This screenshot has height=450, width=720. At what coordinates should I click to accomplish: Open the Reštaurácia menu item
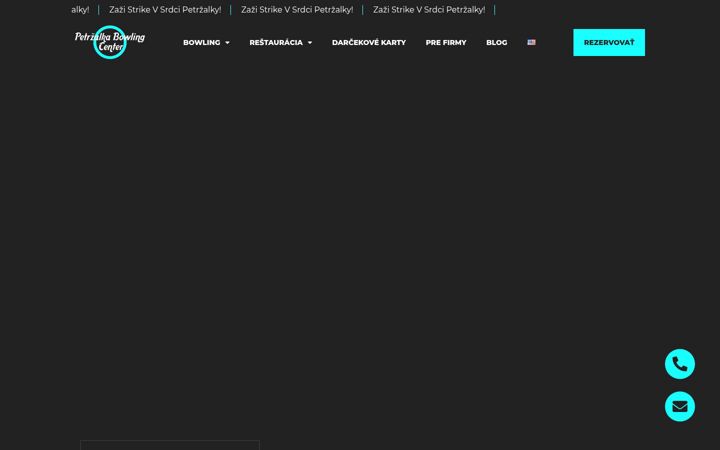coord(276,42)
